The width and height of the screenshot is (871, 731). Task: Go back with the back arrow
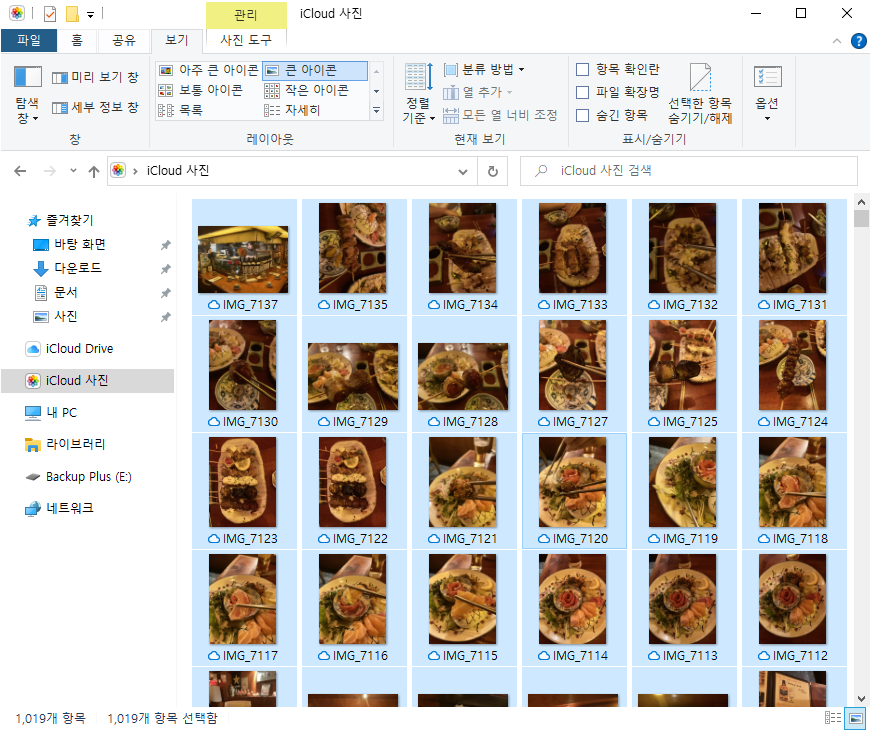point(20,171)
